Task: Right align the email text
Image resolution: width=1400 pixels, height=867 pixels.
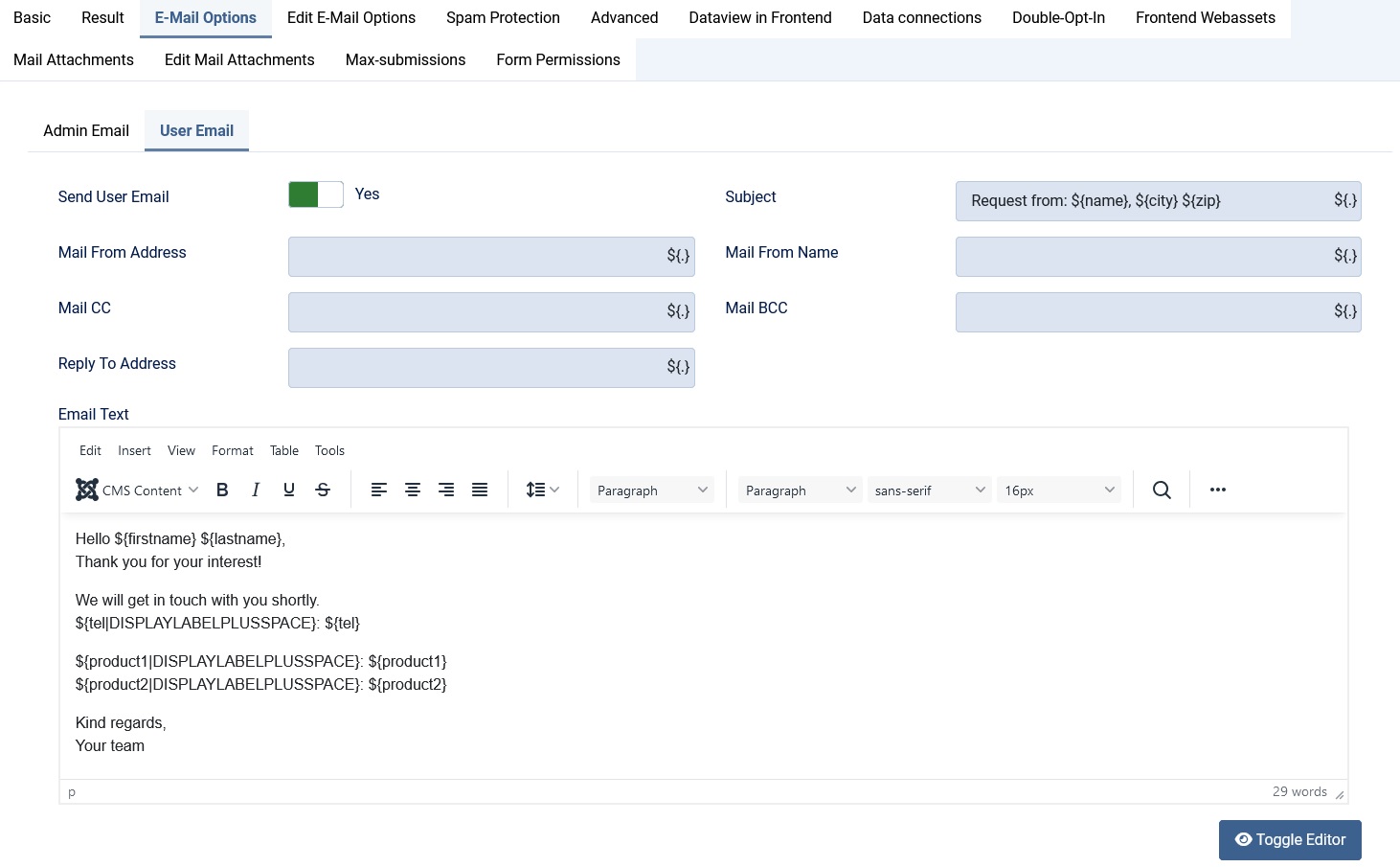Action: (x=445, y=490)
